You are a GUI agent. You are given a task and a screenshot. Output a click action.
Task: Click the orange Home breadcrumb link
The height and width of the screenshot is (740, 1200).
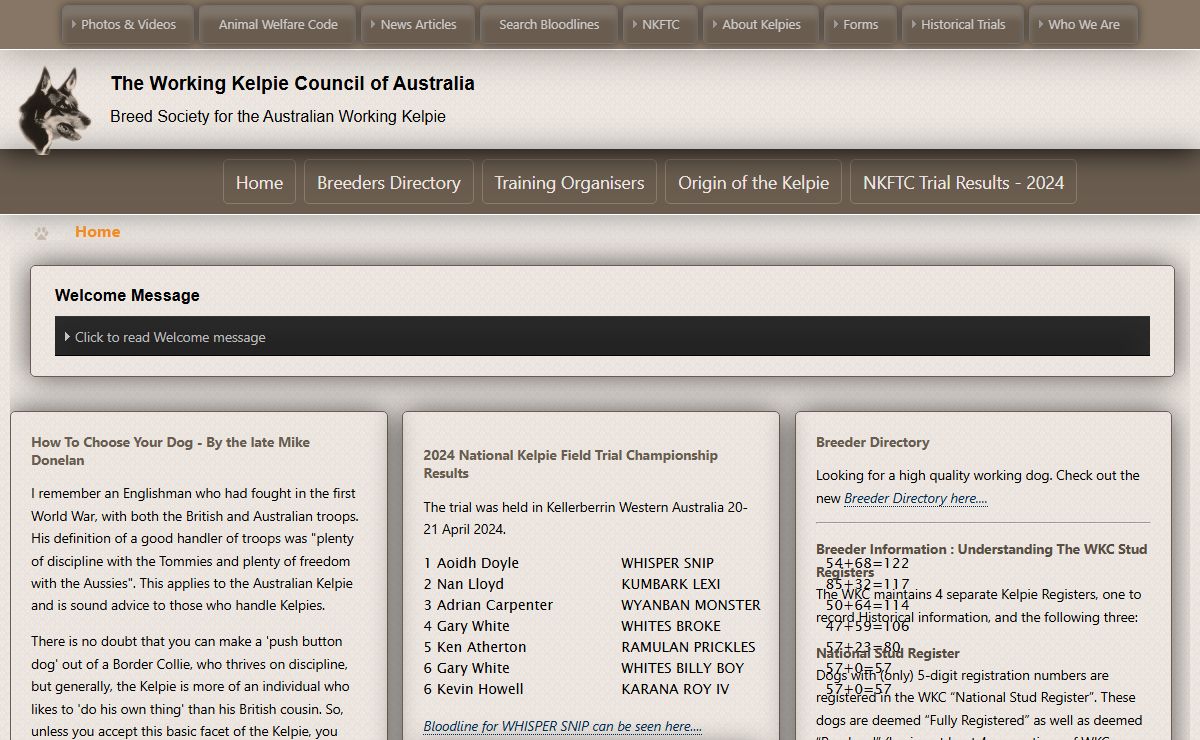point(97,232)
